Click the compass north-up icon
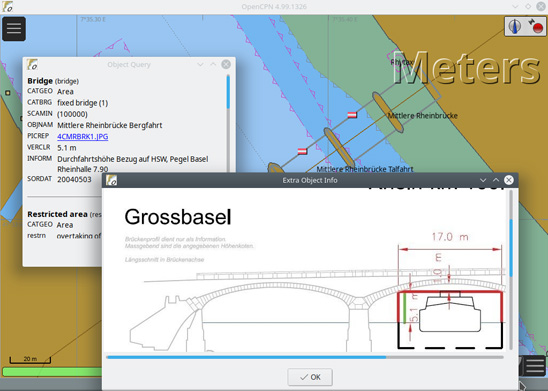The height and width of the screenshot is (391, 548). pyautogui.click(x=515, y=26)
